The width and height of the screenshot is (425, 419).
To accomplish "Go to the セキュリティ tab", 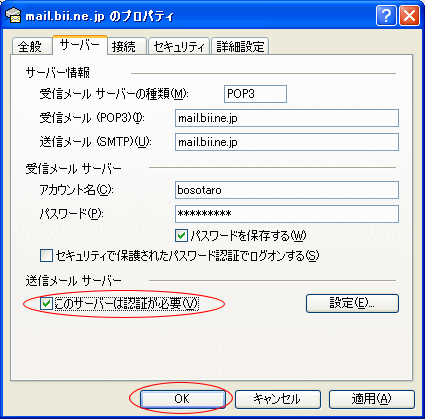I will 179,46.
